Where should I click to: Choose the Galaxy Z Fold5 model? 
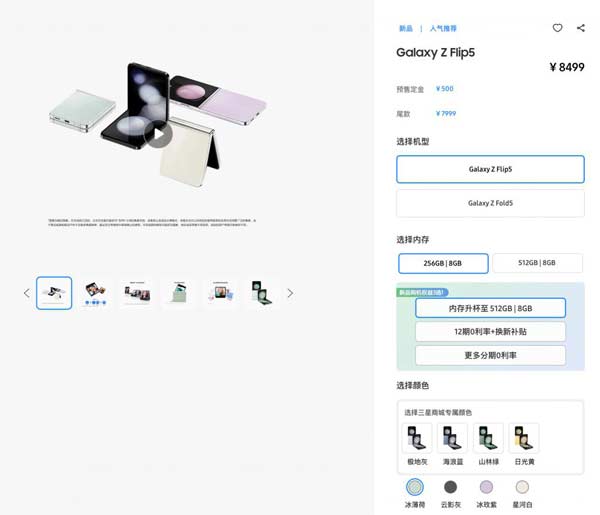tap(490, 203)
